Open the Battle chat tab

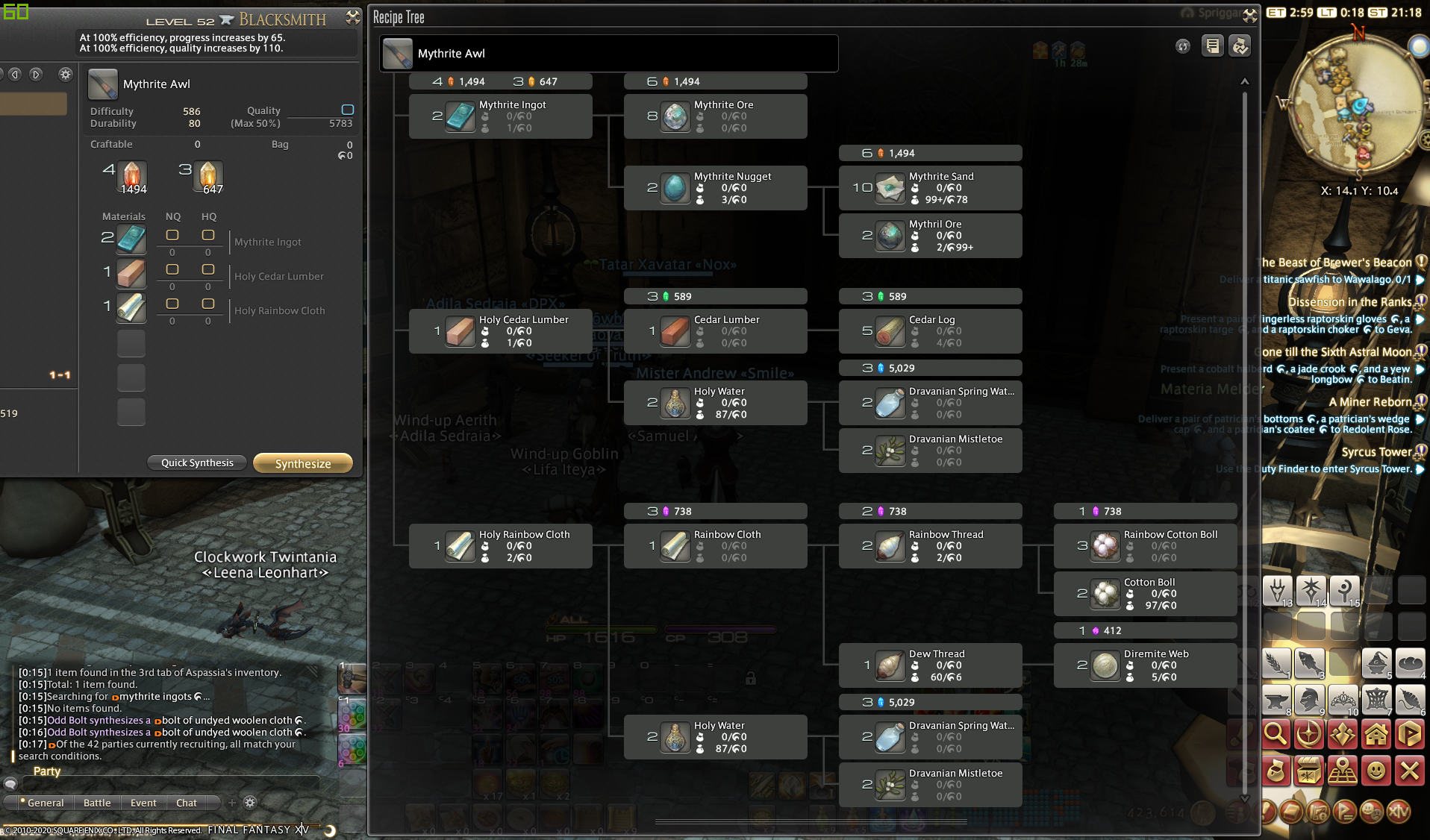(97, 803)
